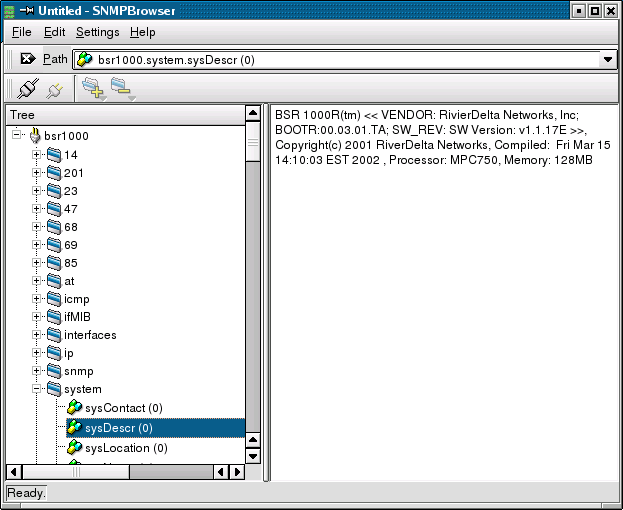This screenshot has width=623, height=510.
Task: Collapse the system tree node
Action: pyautogui.click(x=36, y=389)
